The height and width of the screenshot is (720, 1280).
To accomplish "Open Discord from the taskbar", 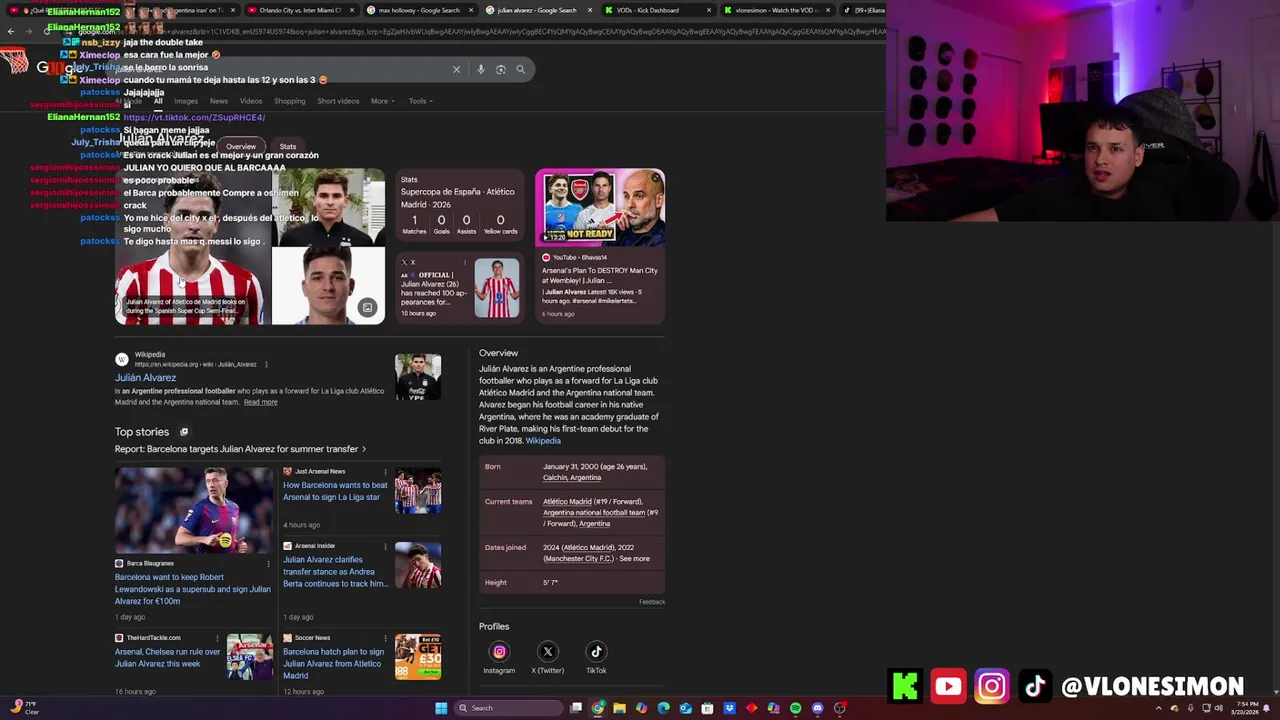I will click(817, 708).
